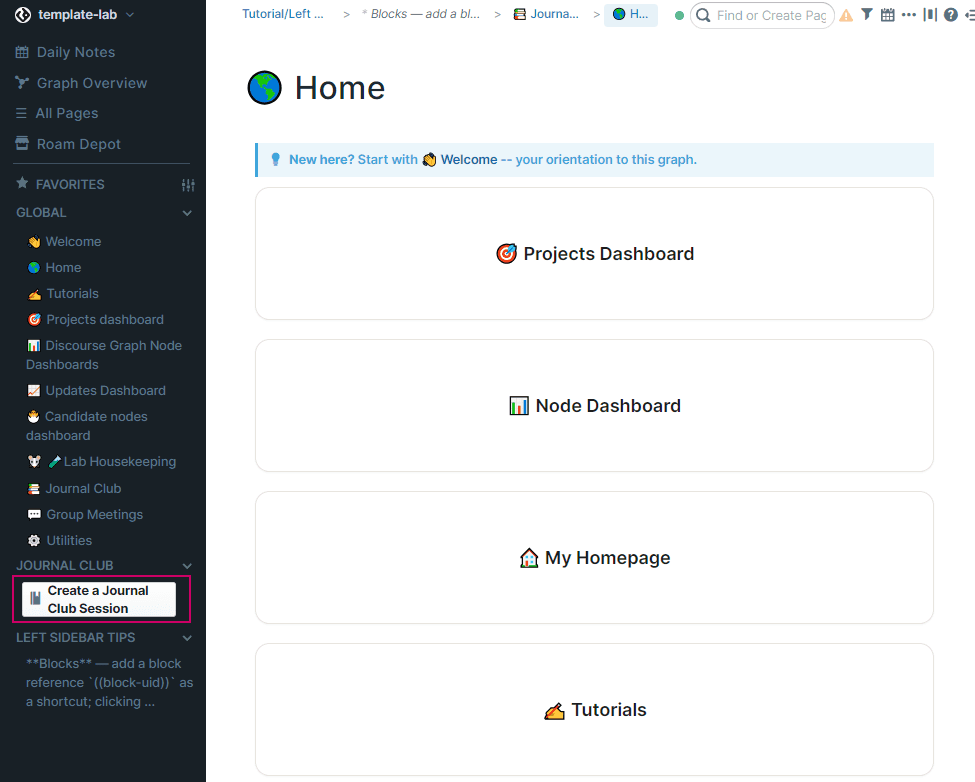Collapse the JOURNAL CLUB sidebar section
975x782 pixels.
click(187, 566)
